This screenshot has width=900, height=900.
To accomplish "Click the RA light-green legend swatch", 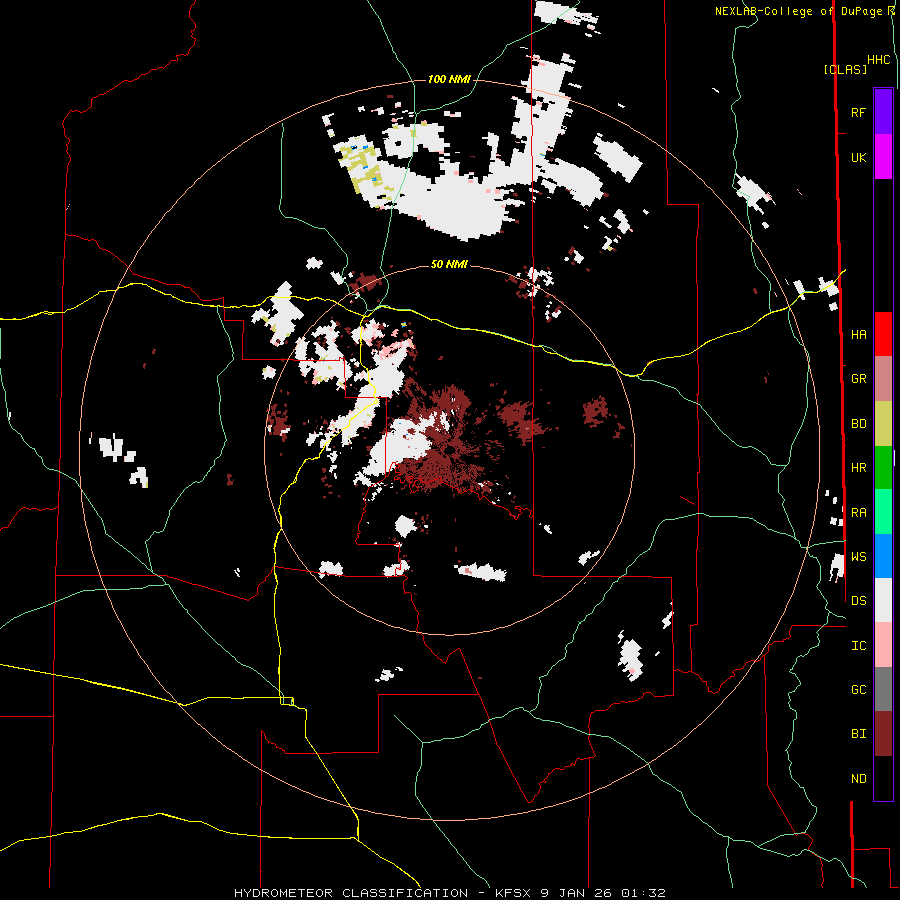I will pos(883,512).
